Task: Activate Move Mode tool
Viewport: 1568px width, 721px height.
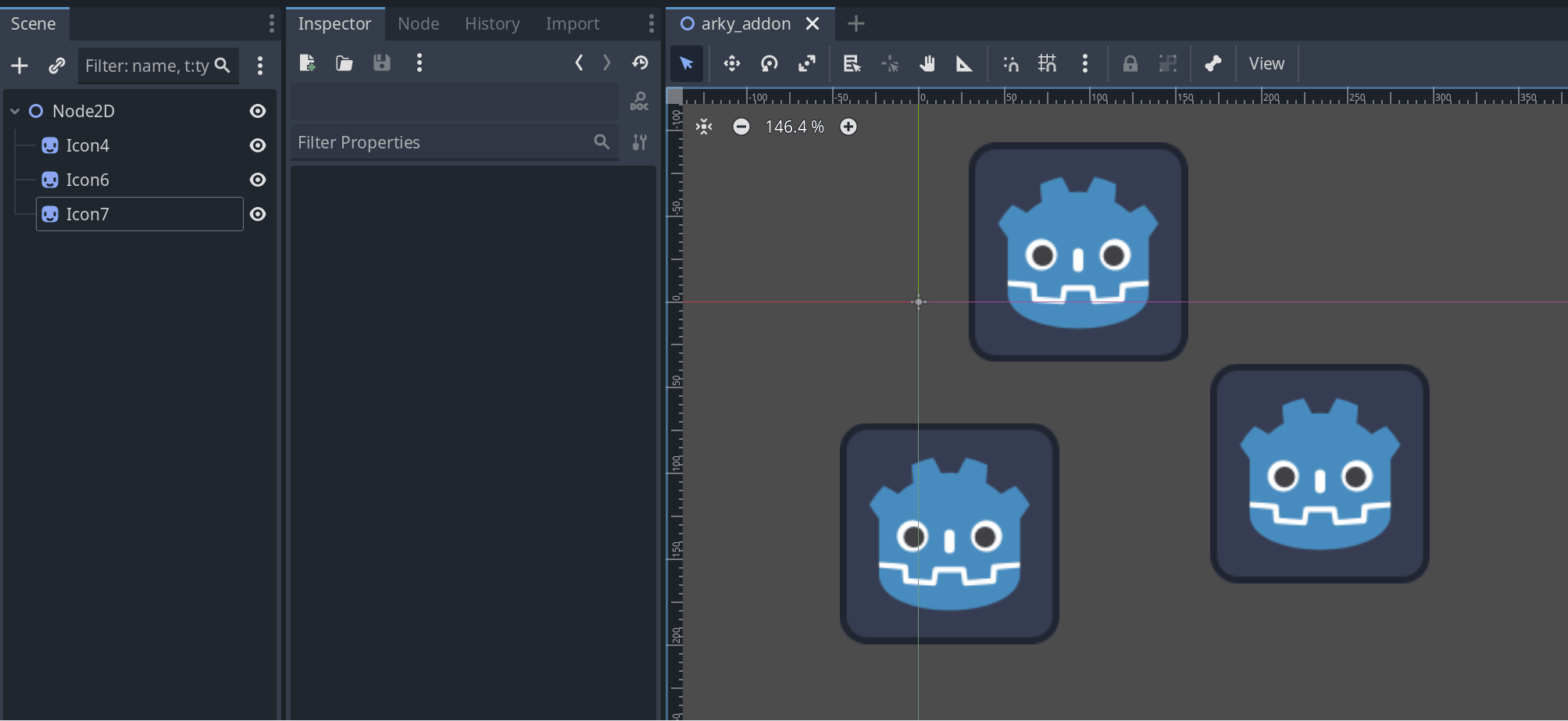Action: click(732, 63)
